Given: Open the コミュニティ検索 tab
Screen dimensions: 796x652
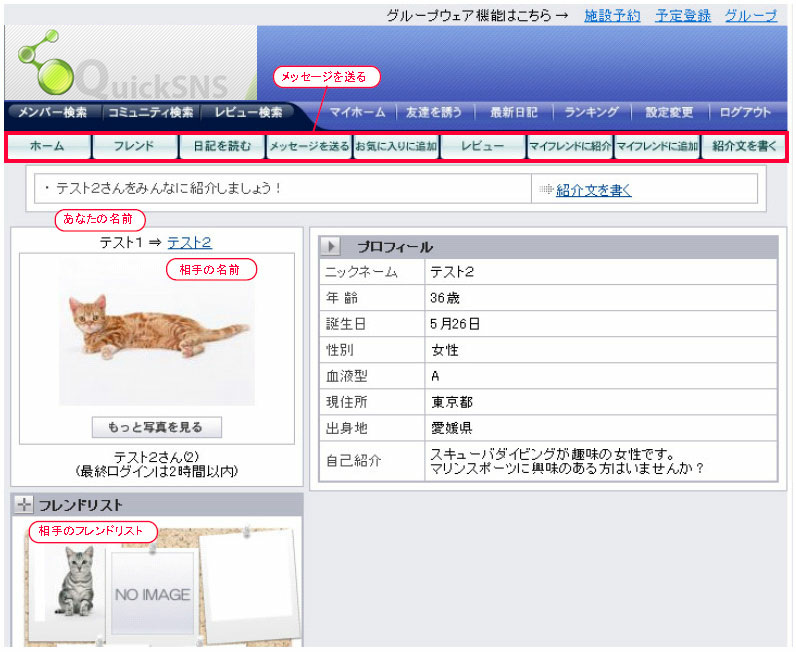Looking at the screenshot, I should pos(151,113).
